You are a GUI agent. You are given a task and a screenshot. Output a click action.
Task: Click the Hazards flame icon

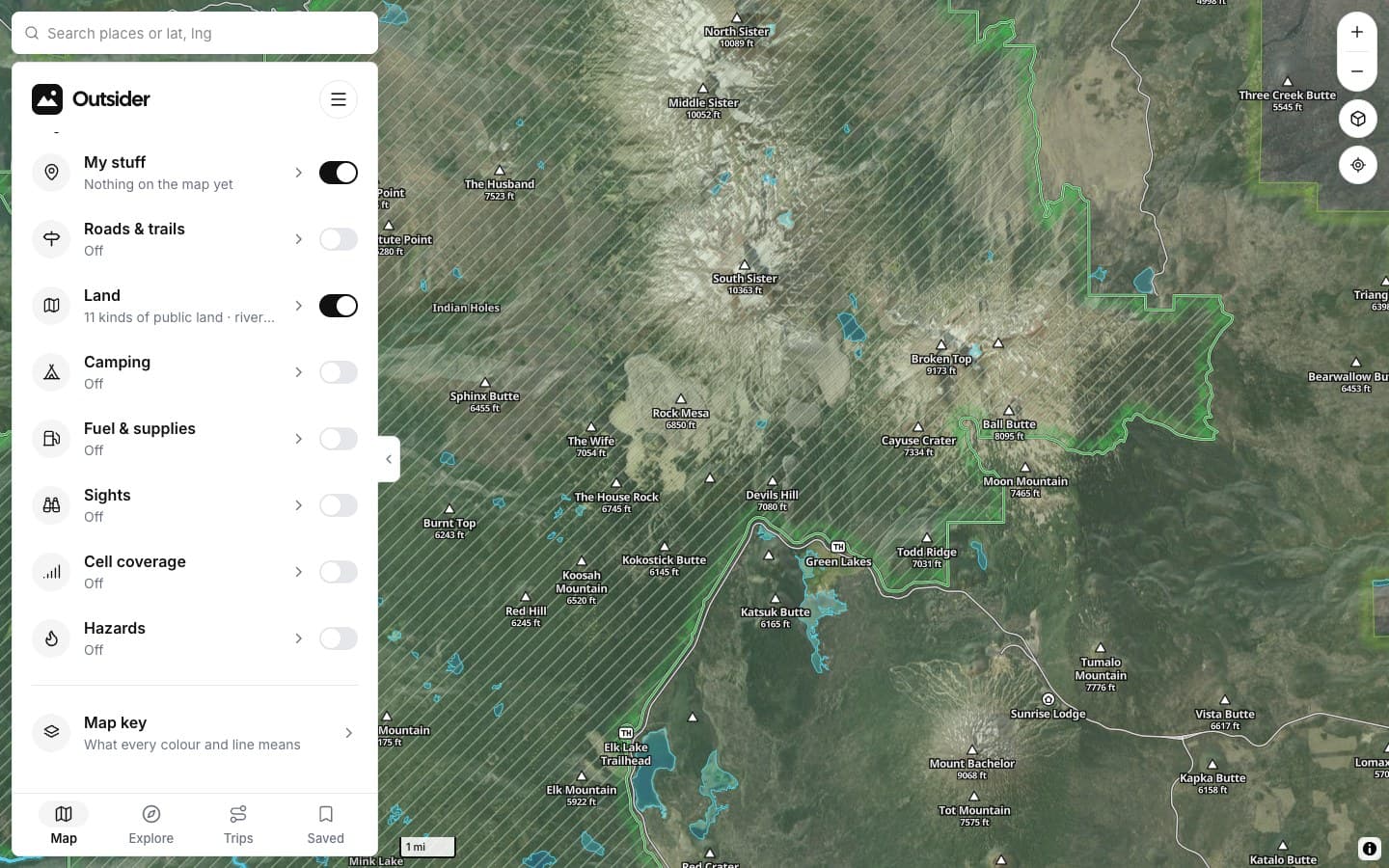(51, 638)
